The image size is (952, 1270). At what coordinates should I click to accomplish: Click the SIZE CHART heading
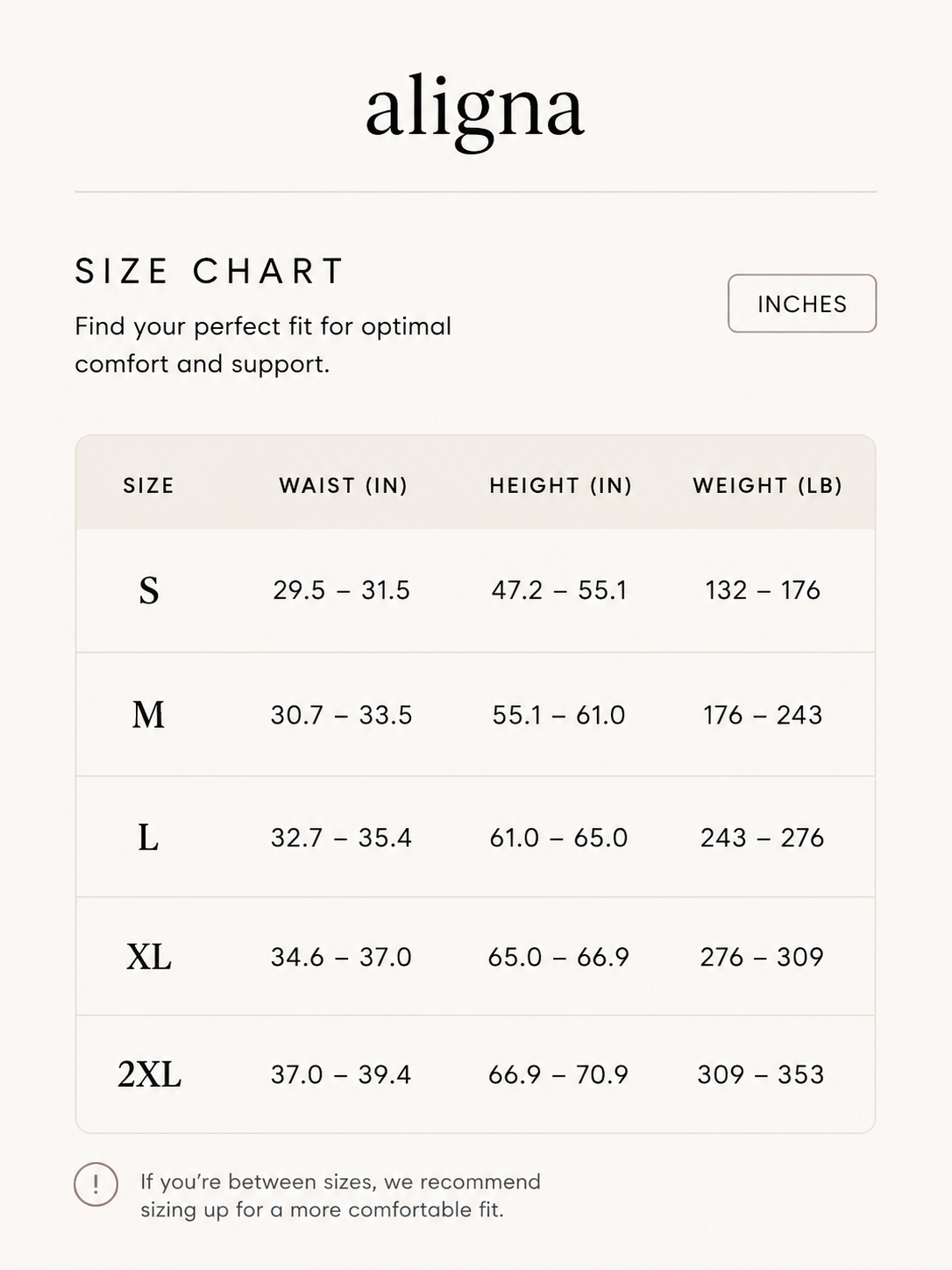210,271
